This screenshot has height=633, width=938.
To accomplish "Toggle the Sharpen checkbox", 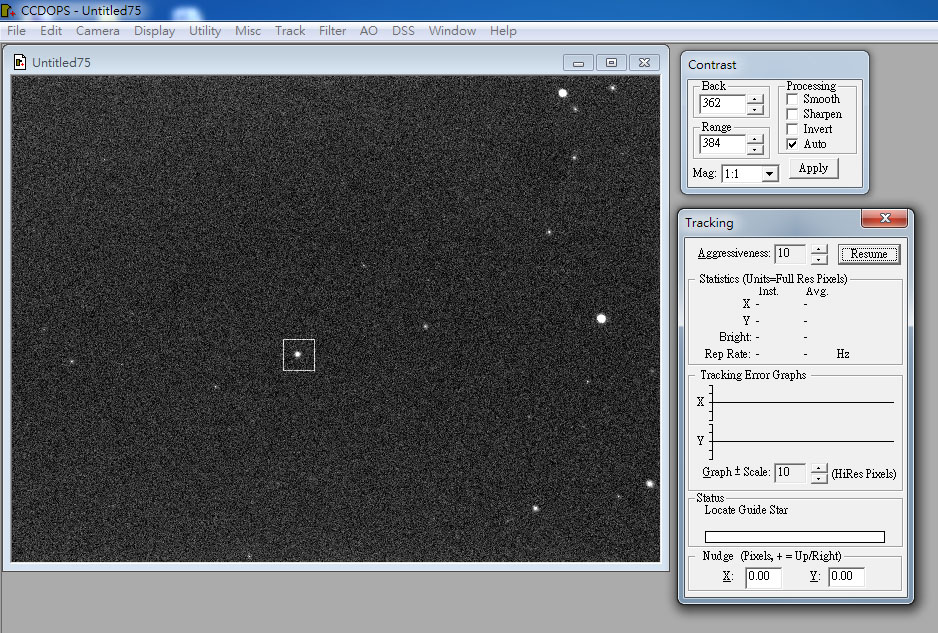I will click(793, 114).
